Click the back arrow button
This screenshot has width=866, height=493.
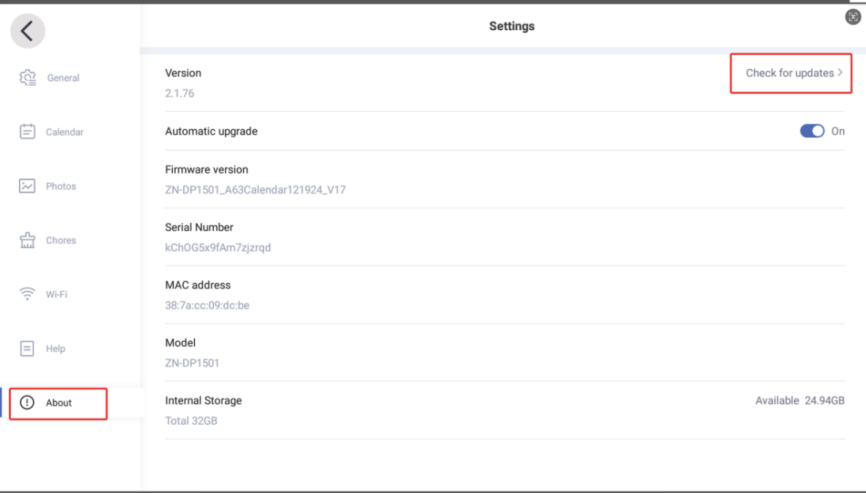27,31
